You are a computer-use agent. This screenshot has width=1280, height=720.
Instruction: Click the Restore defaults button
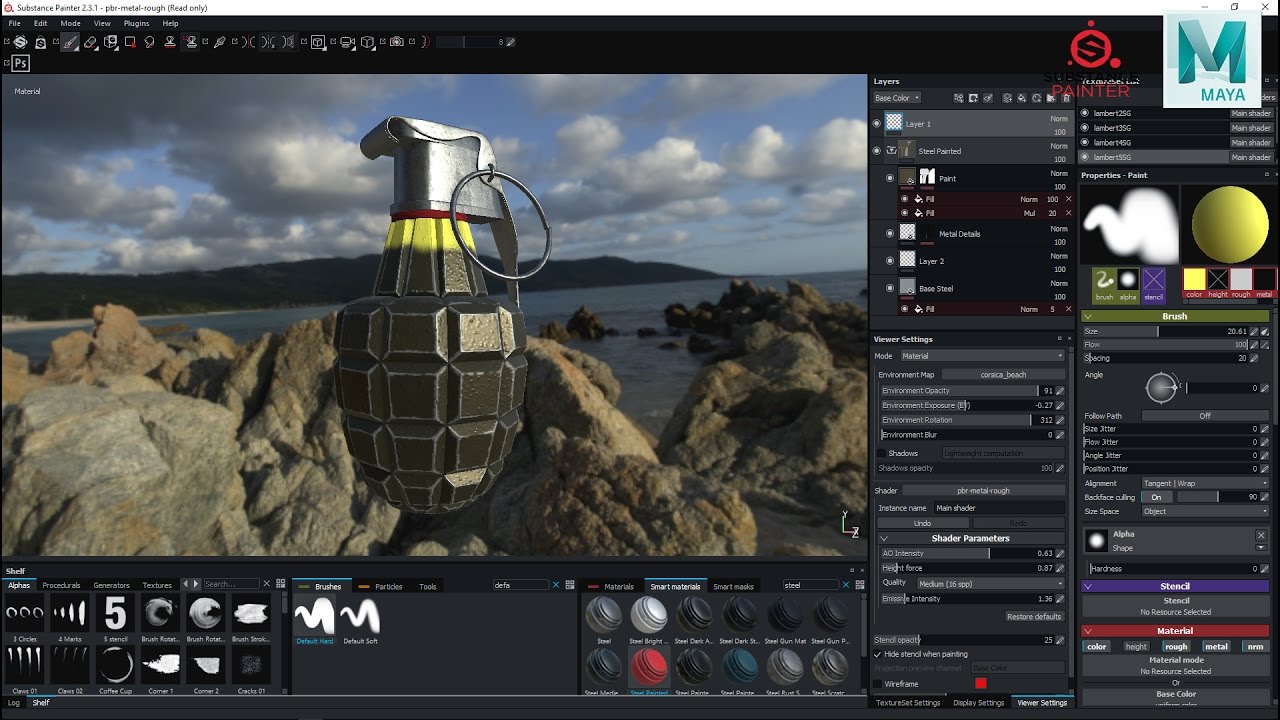click(1034, 616)
